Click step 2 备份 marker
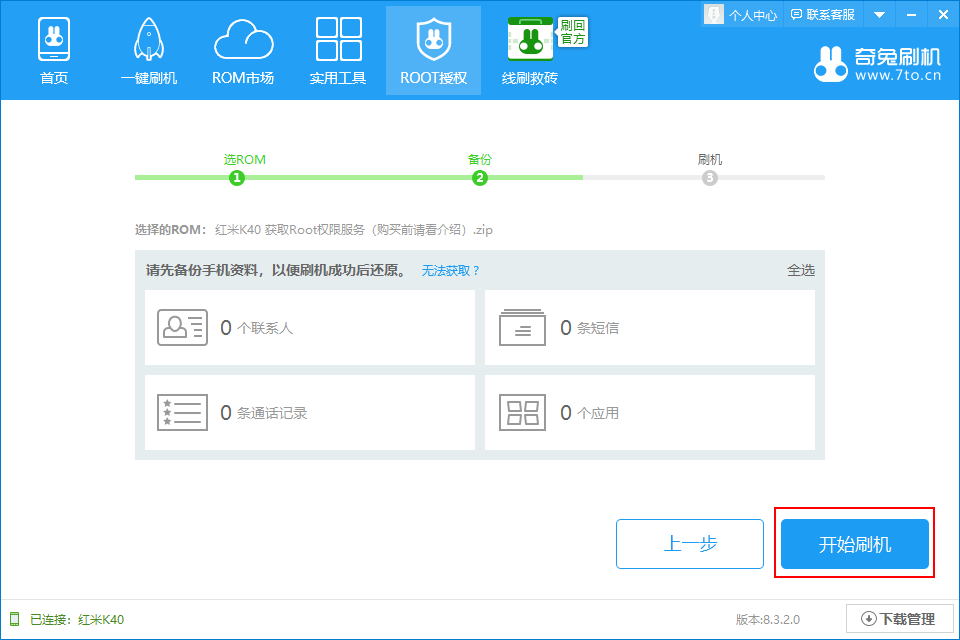 pyautogui.click(x=479, y=178)
